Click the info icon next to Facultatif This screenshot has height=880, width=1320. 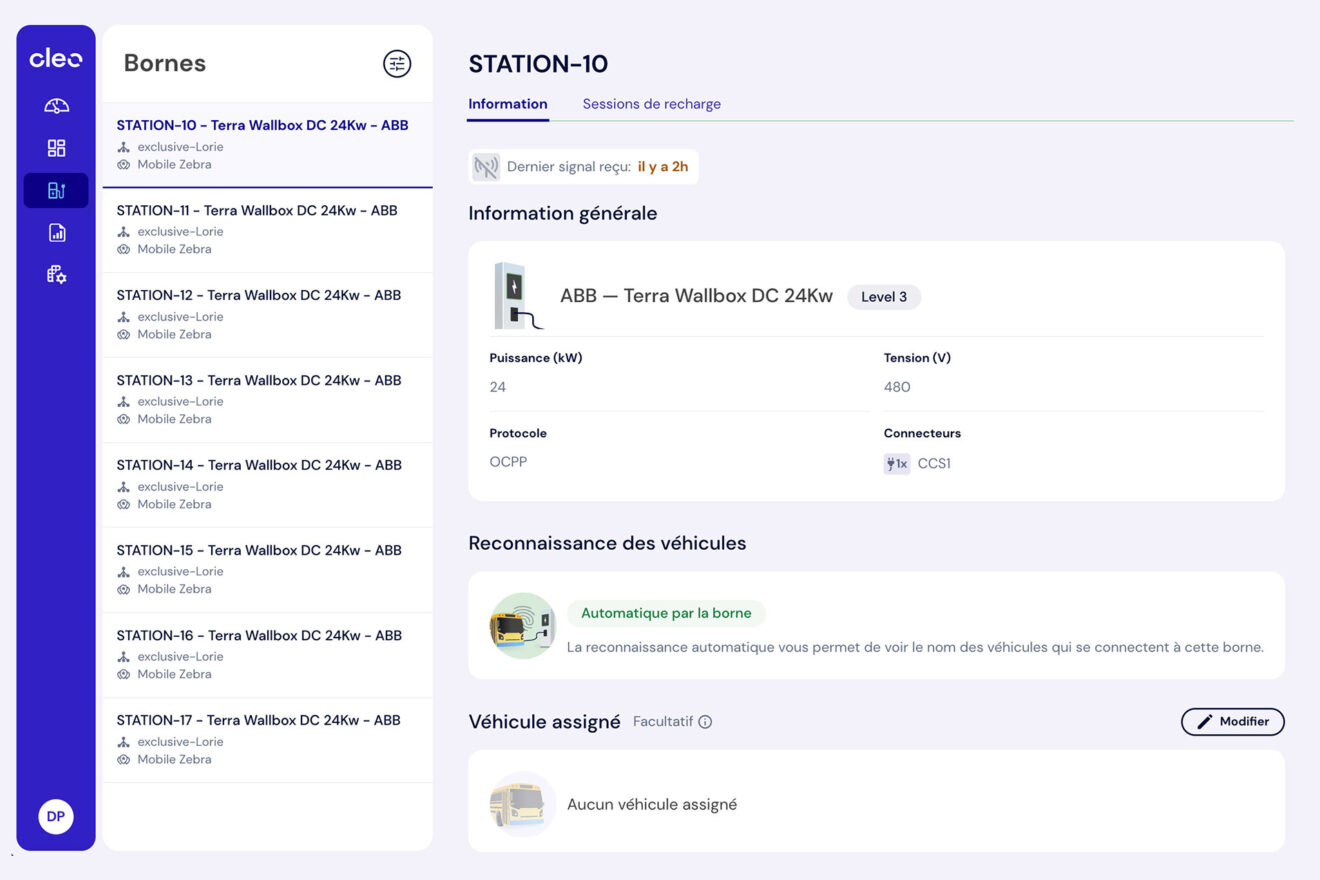[x=705, y=722]
